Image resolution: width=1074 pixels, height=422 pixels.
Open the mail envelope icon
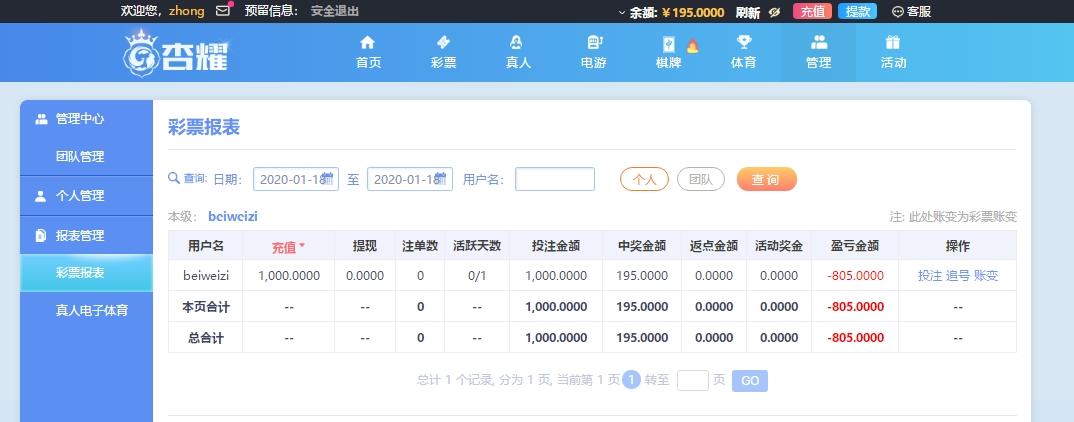(x=223, y=11)
